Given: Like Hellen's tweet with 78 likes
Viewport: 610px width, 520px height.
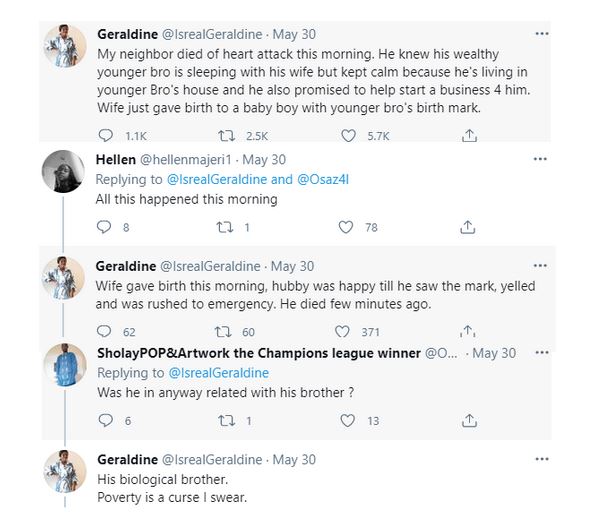Looking at the screenshot, I should point(346,227).
